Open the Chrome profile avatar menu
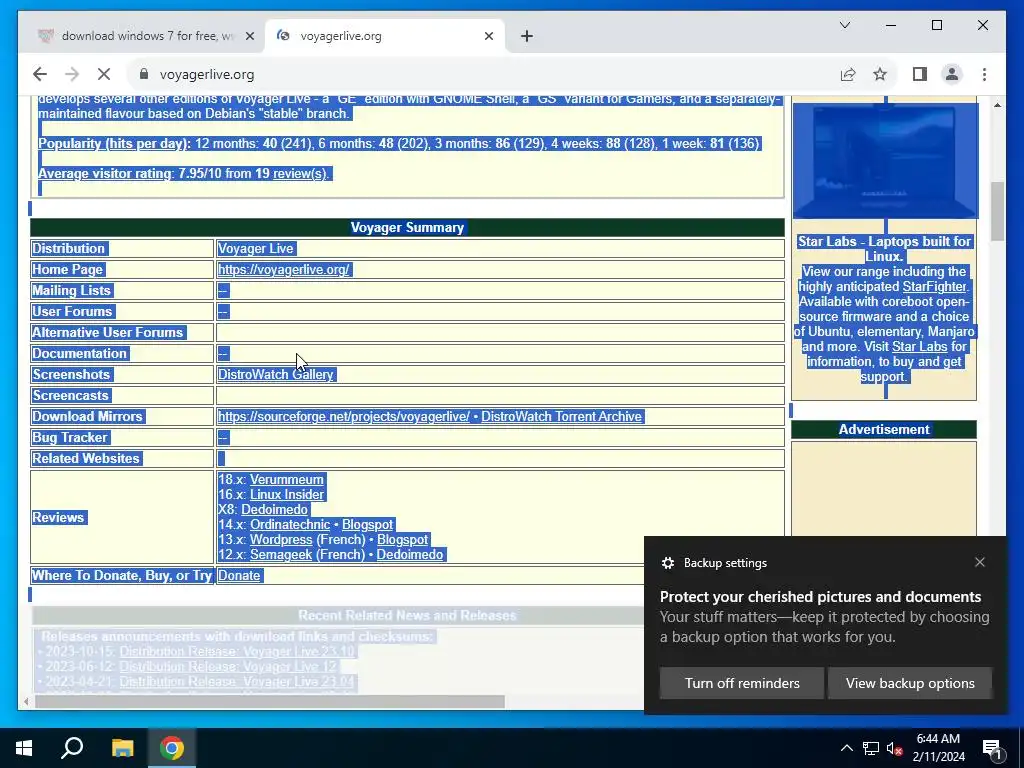 pyautogui.click(x=952, y=74)
